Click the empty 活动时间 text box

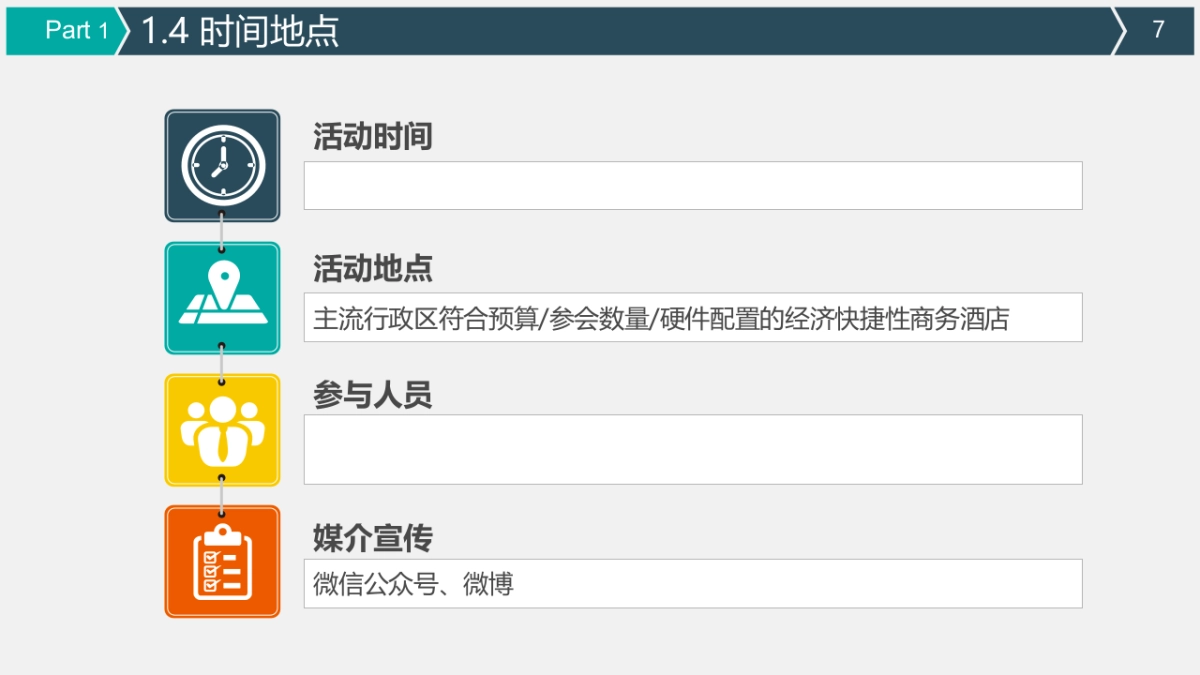click(693, 185)
